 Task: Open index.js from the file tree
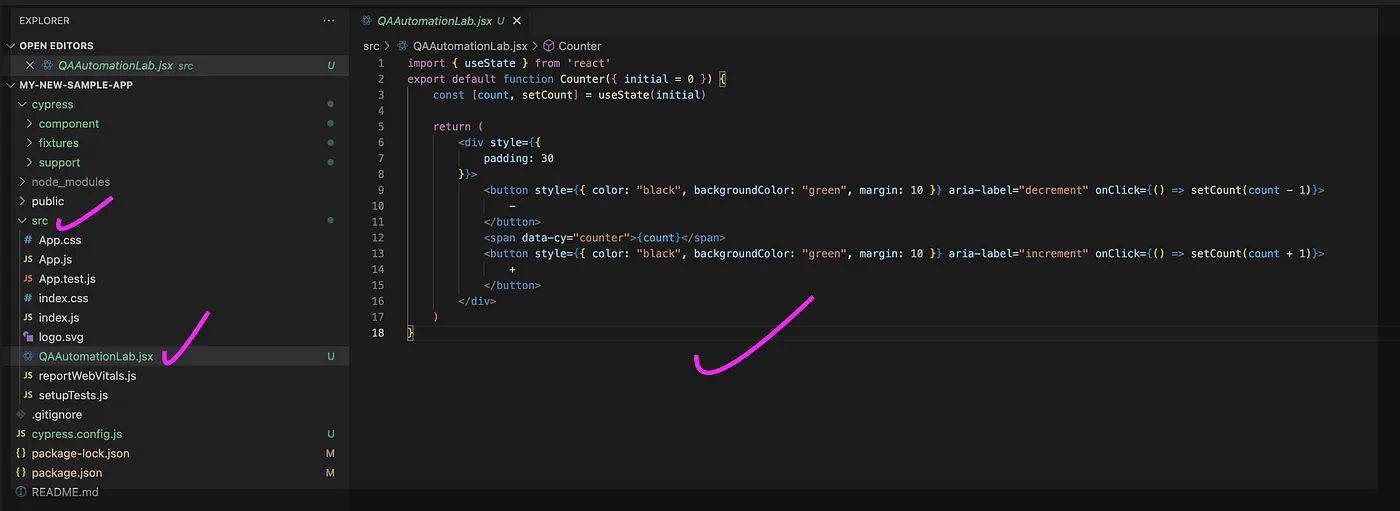(59, 318)
